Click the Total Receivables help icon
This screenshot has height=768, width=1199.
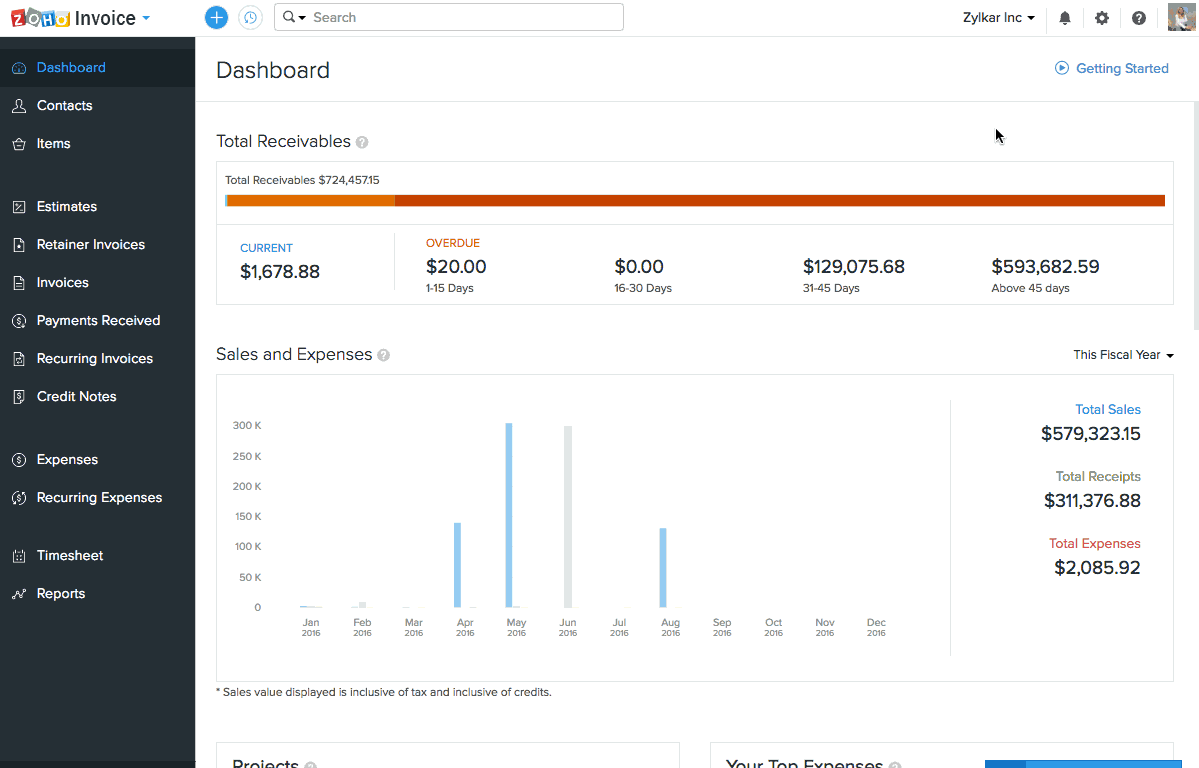click(x=362, y=142)
